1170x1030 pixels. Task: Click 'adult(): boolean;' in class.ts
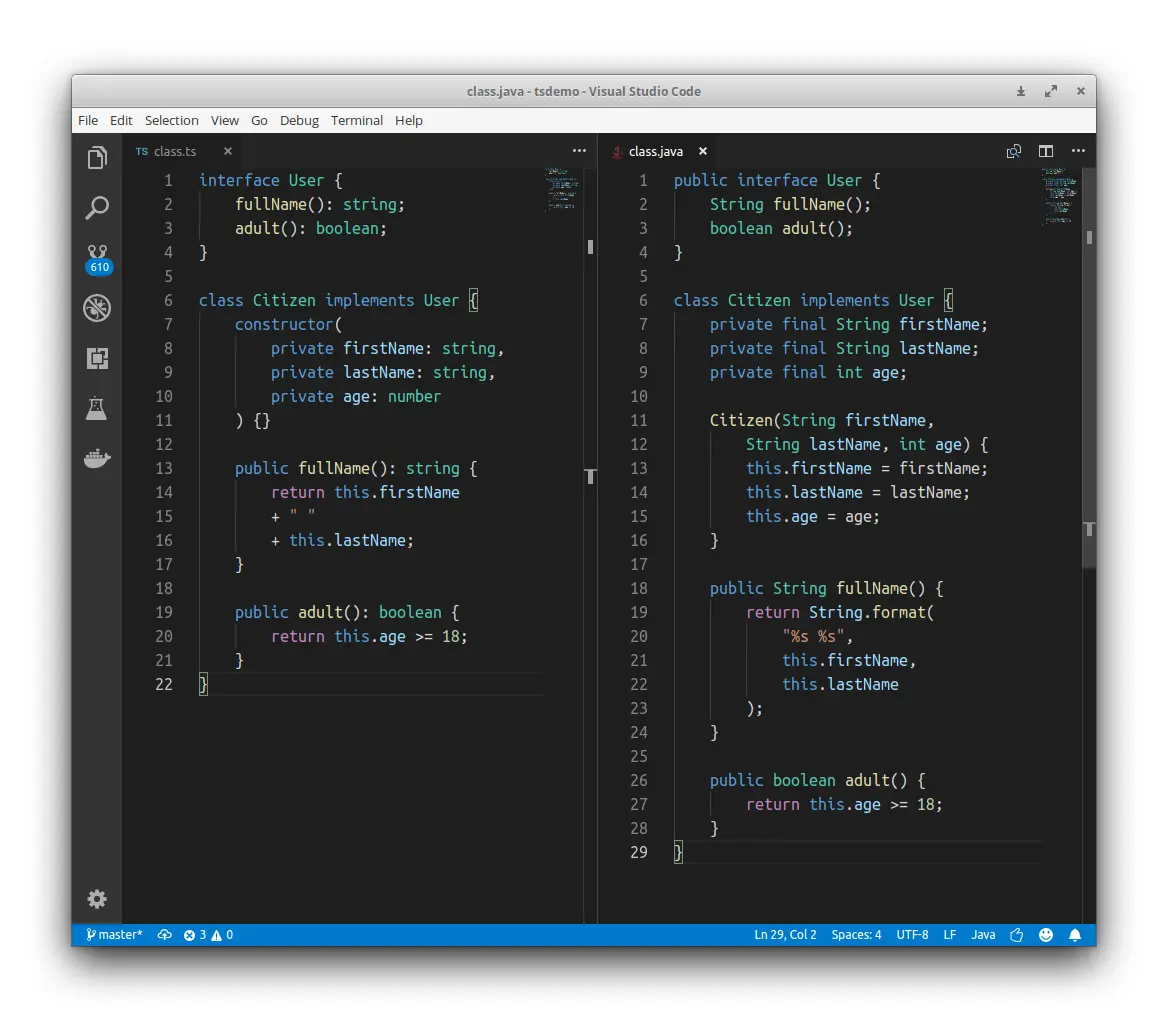click(x=310, y=228)
